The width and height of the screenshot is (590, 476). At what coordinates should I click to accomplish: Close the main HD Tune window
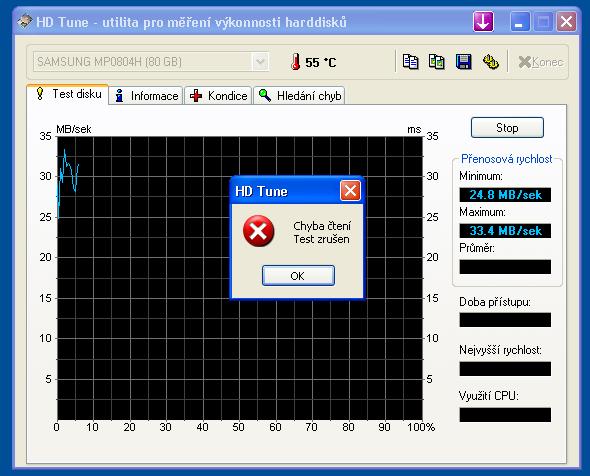(x=566, y=21)
